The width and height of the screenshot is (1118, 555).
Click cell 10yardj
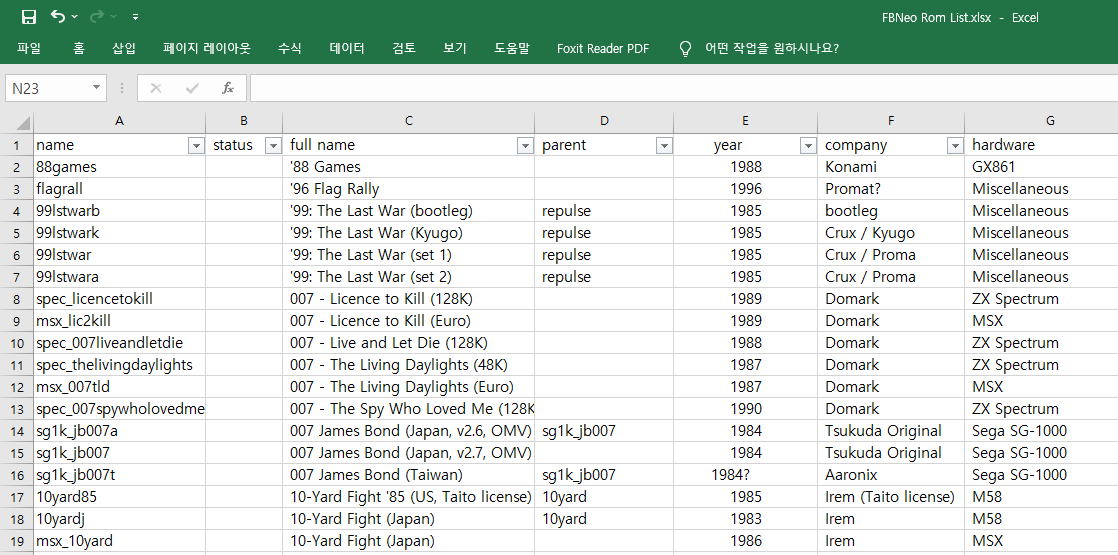[x=120, y=519]
